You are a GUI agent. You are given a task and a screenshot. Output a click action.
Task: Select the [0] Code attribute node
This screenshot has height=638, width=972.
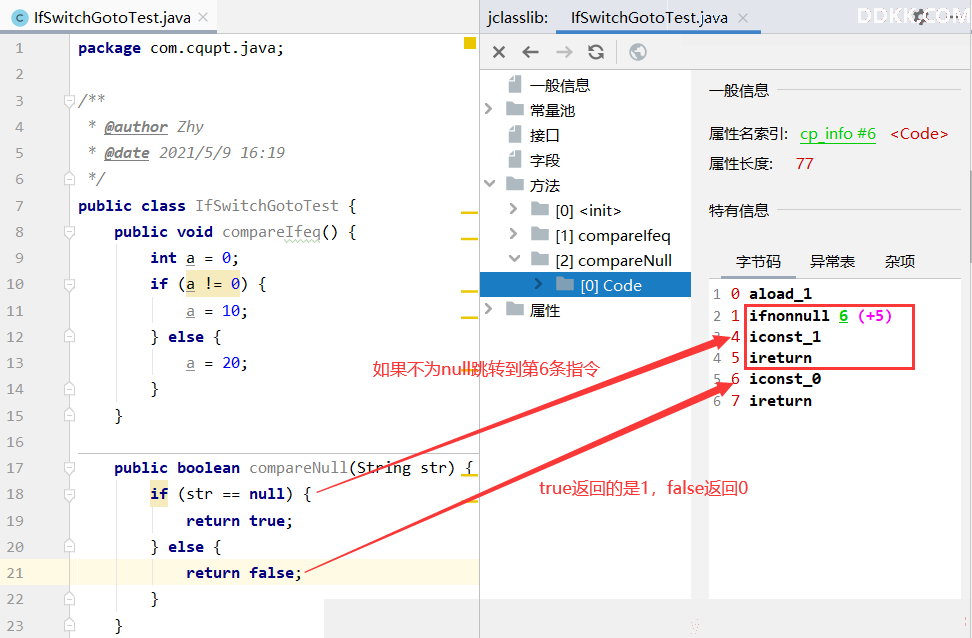pyautogui.click(x=611, y=285)
